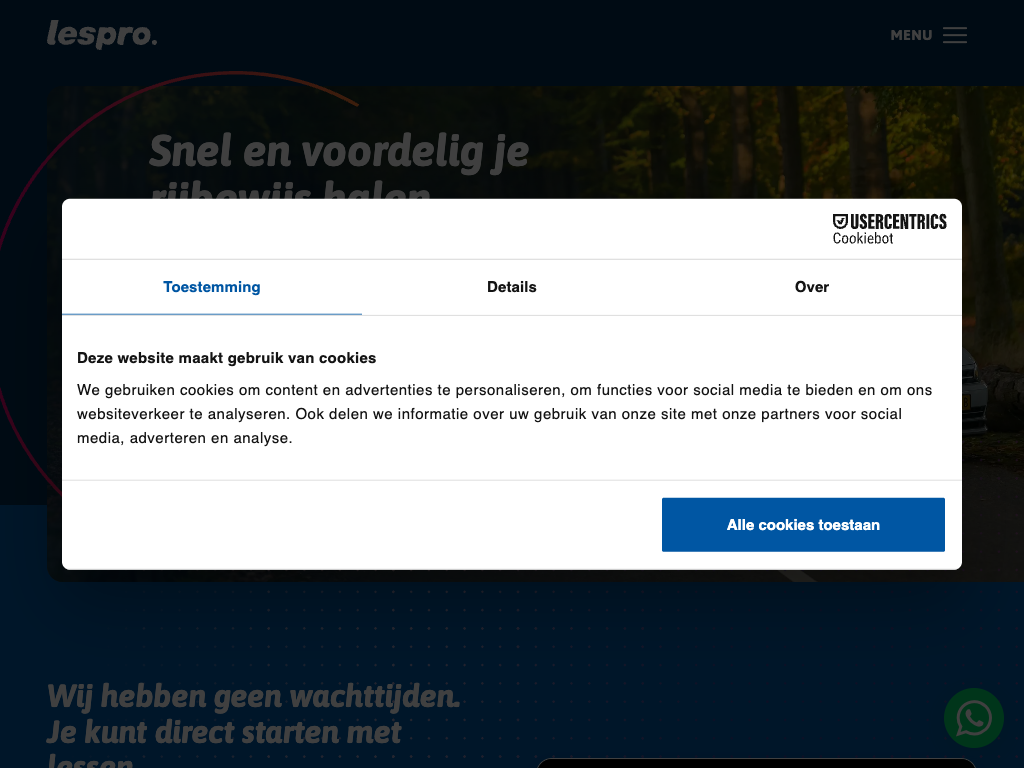Click the cookie description paragraph

(x=504, y=414)
